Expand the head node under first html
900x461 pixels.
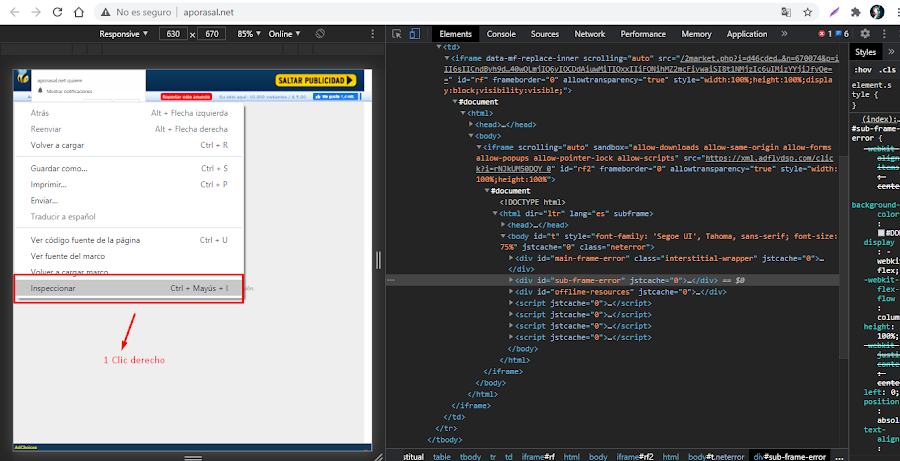[471, 124]
